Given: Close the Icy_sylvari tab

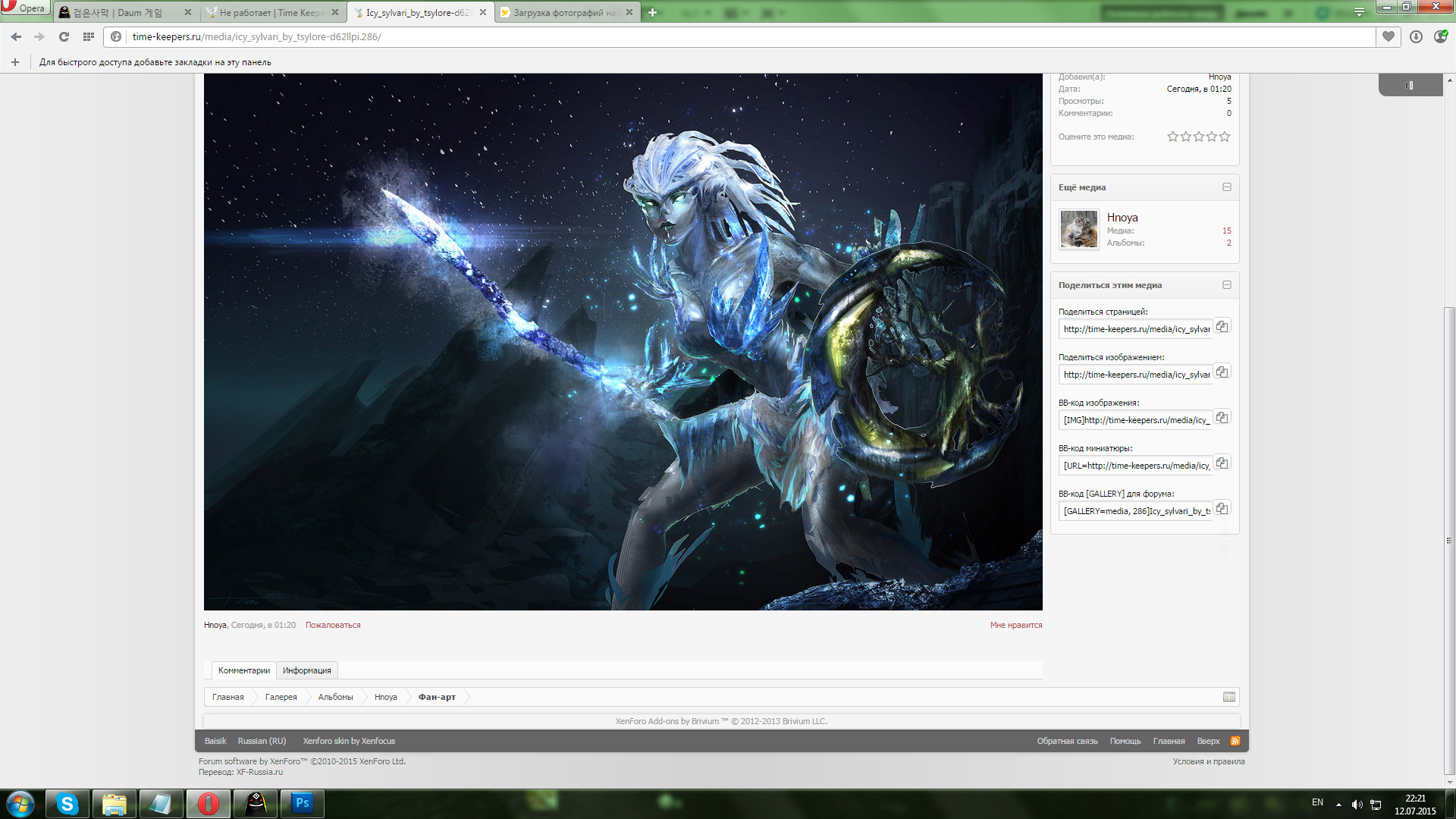Looking at the screenshot, I should pyautogui.click(x=482, y=12).
